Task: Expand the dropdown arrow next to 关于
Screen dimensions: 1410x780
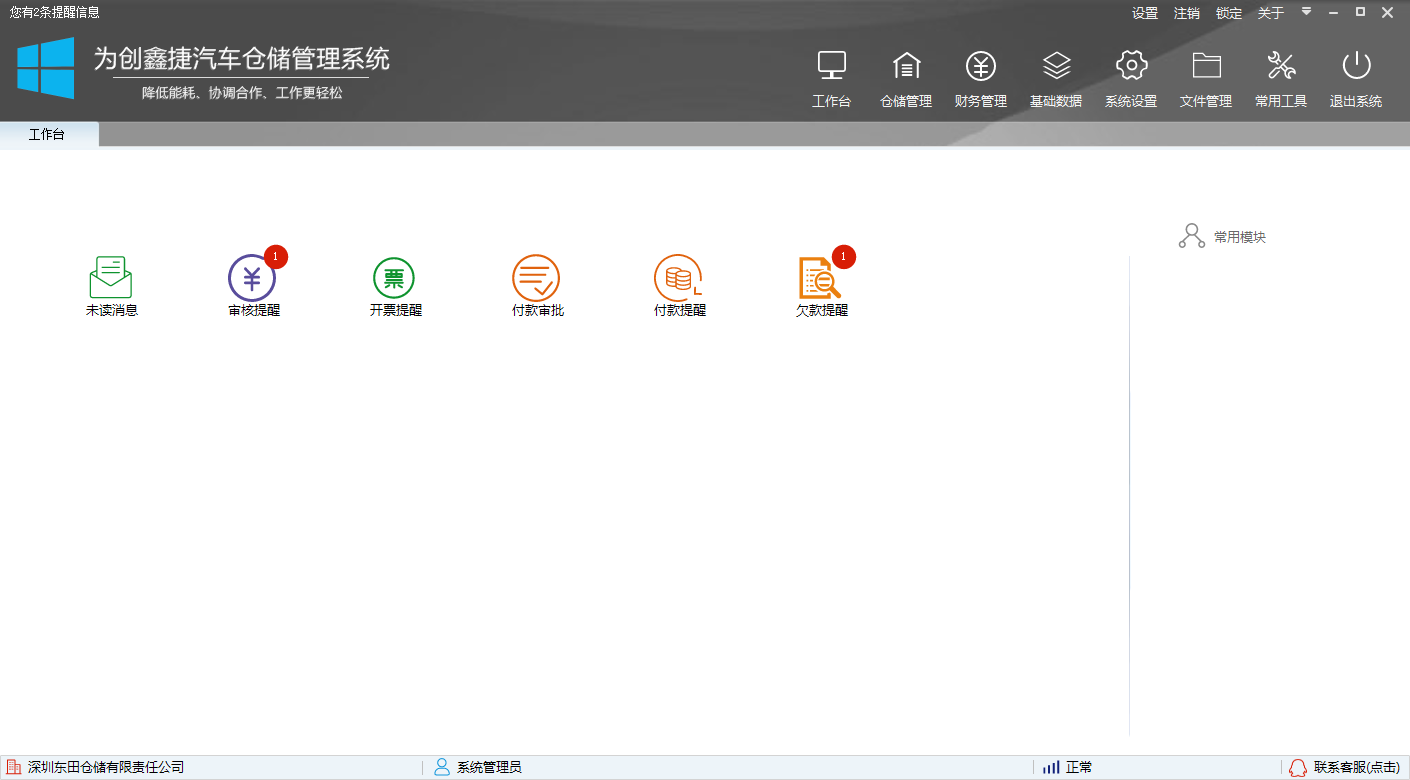Action: pyautogui.click(x=1306, y=13)
